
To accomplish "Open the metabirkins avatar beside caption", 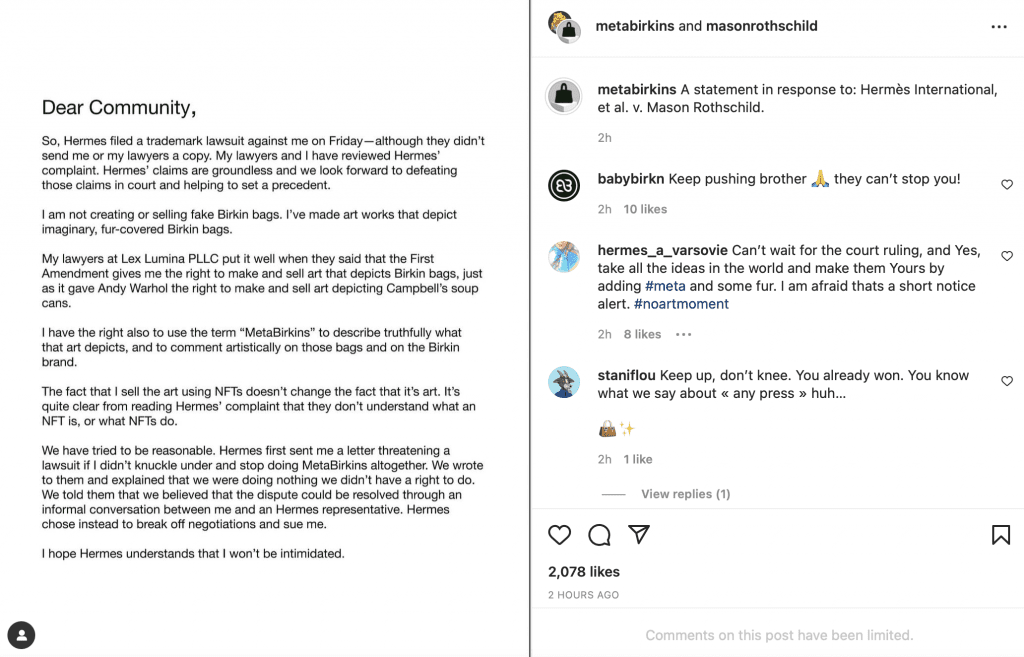I will click(565, 96).
